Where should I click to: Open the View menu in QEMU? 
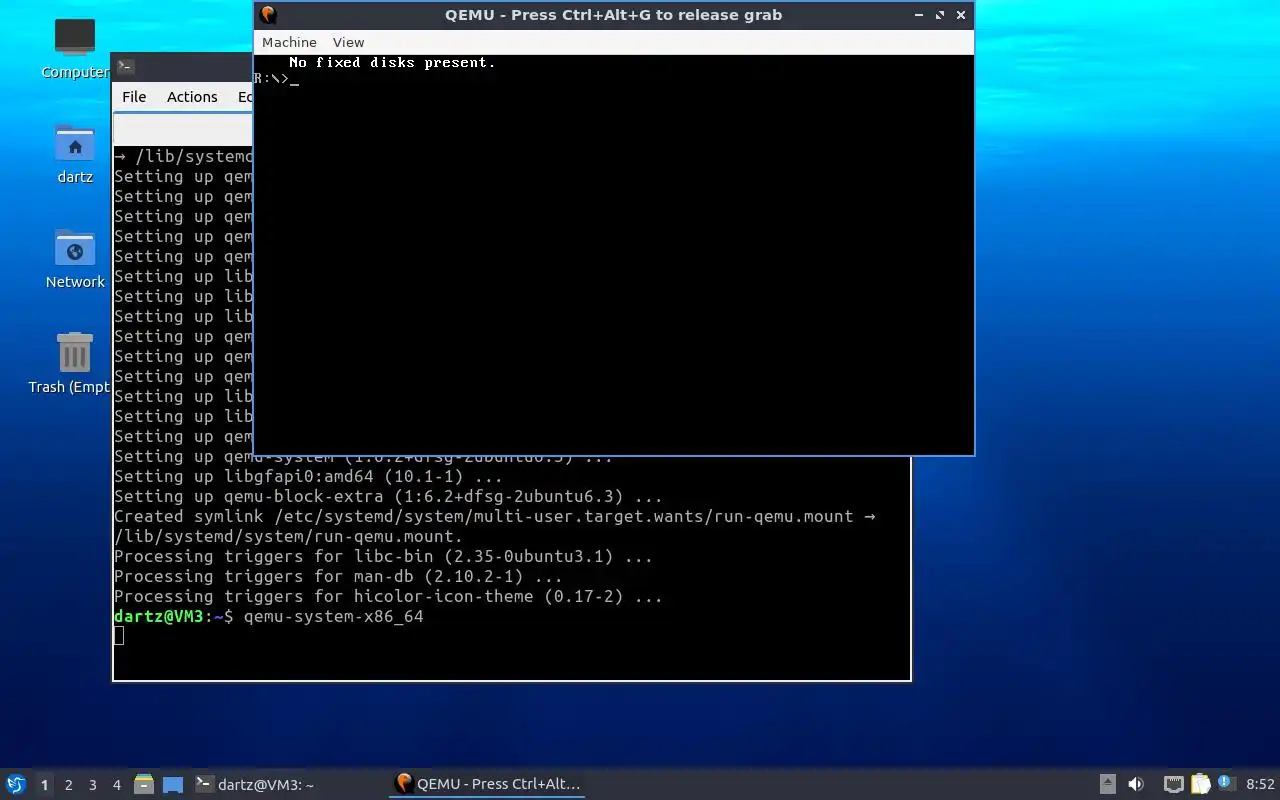pos(348,42)
